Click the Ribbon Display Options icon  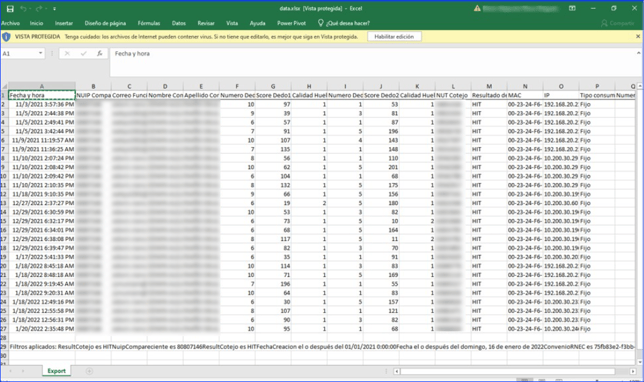pyautogui.click(x=572, y=8)
